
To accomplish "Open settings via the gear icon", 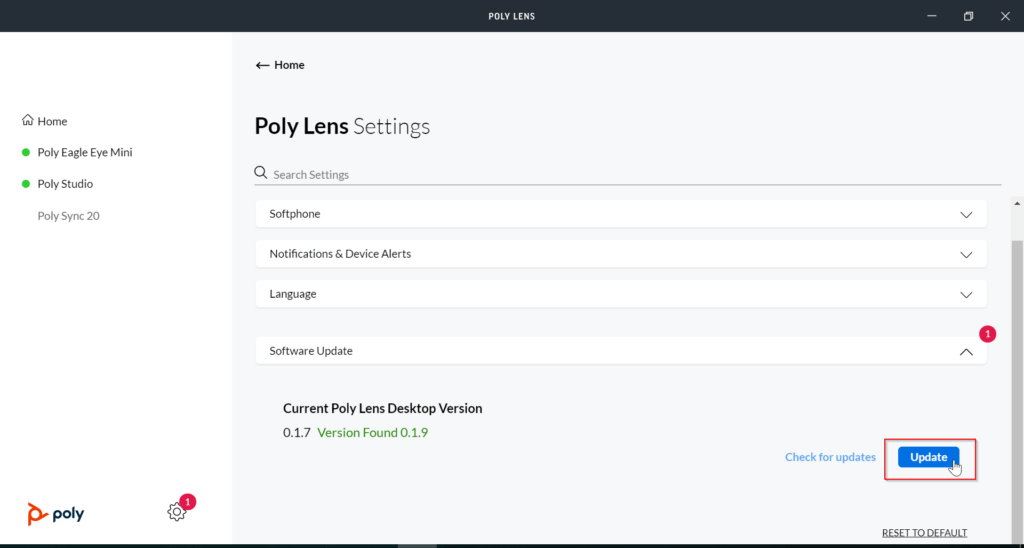I will click(x=176, y=512).
